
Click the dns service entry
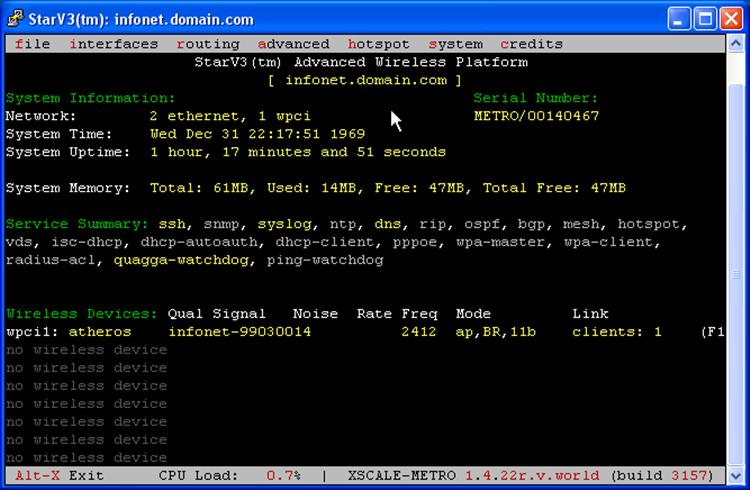coord(388,224)
